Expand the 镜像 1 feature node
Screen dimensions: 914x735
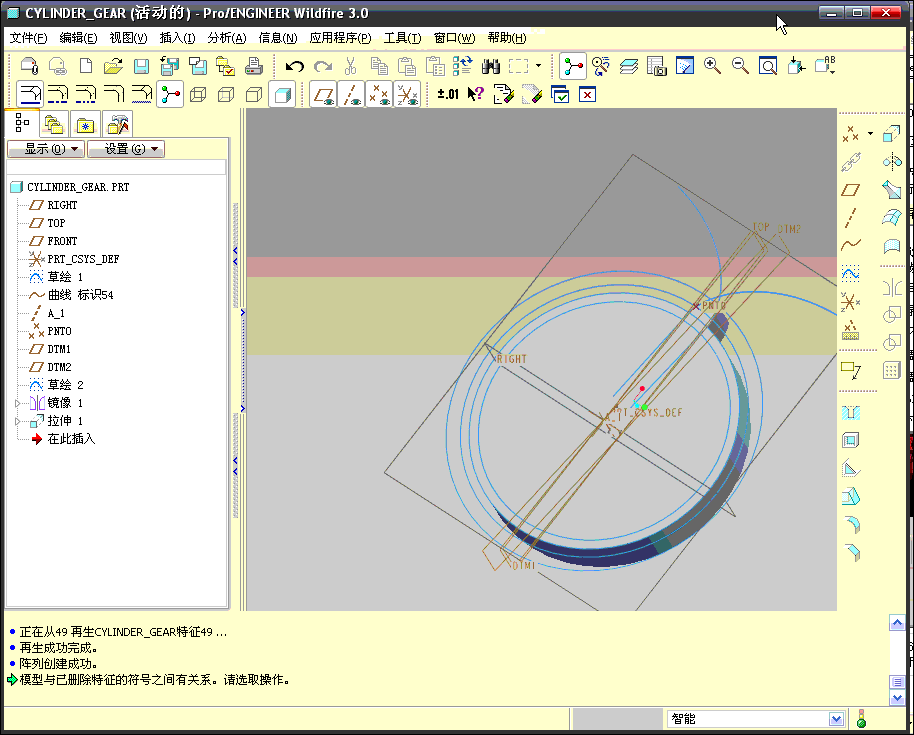tap(17, 403)
